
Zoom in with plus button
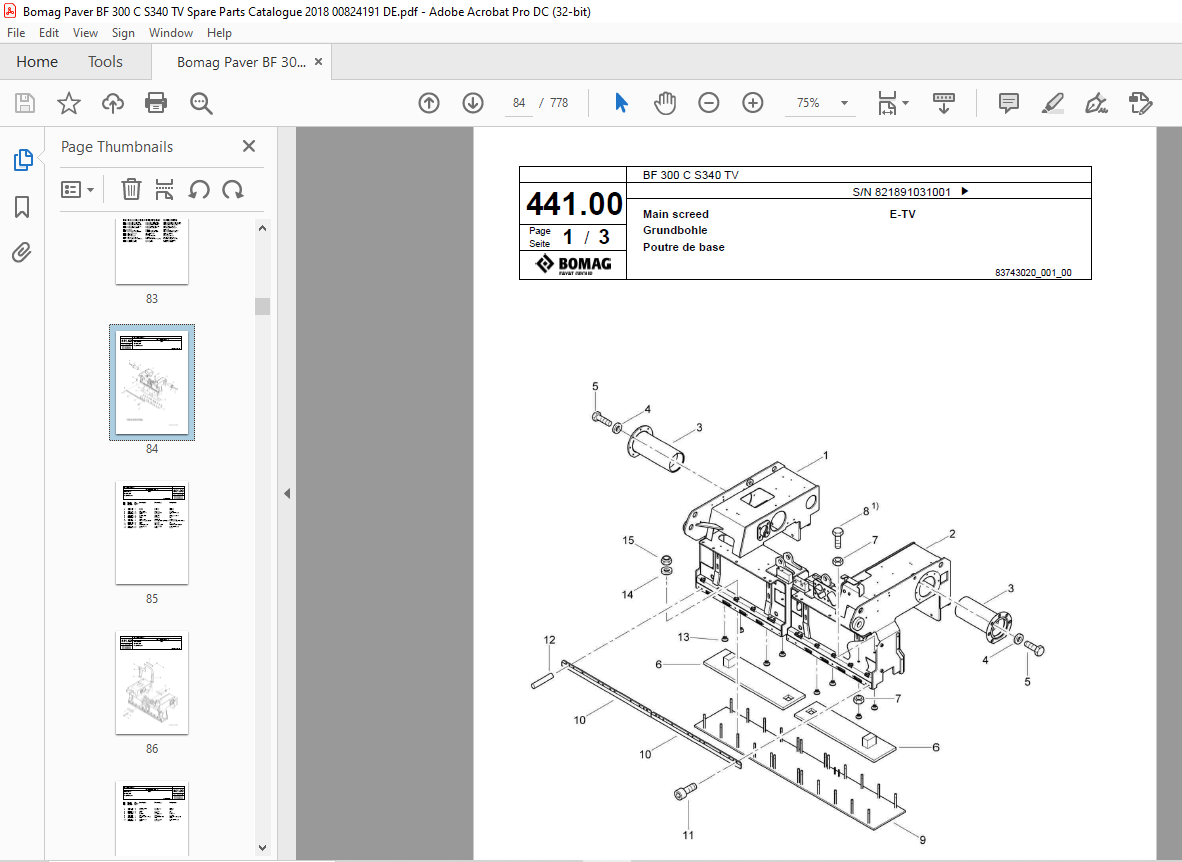pos(752,103)
